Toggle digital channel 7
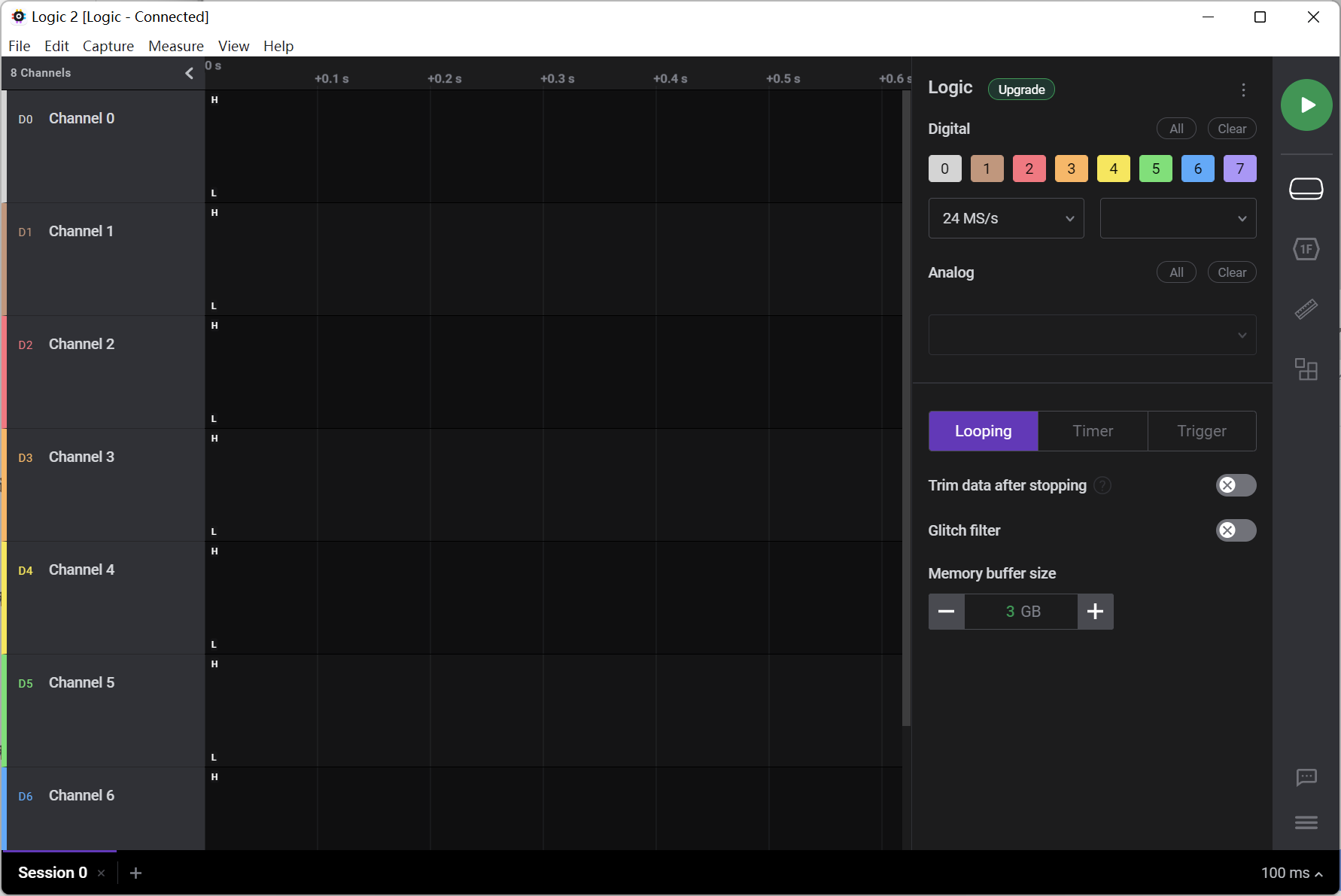 1240,169
